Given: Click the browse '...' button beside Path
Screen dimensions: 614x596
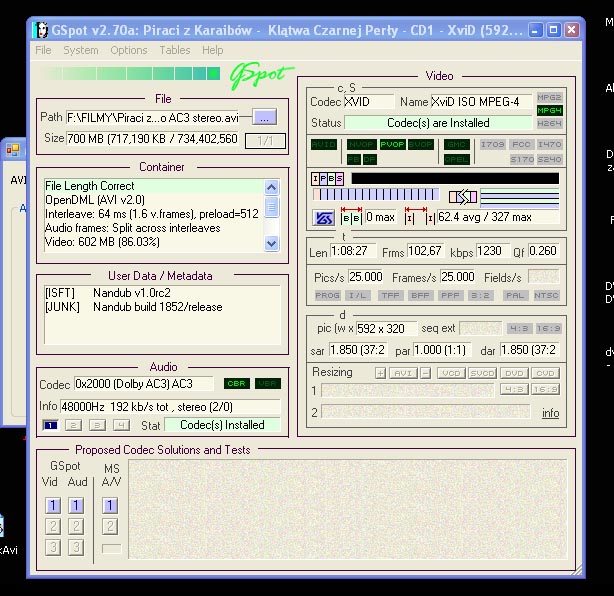Looking at the screenshot, I should coord(264,117).
